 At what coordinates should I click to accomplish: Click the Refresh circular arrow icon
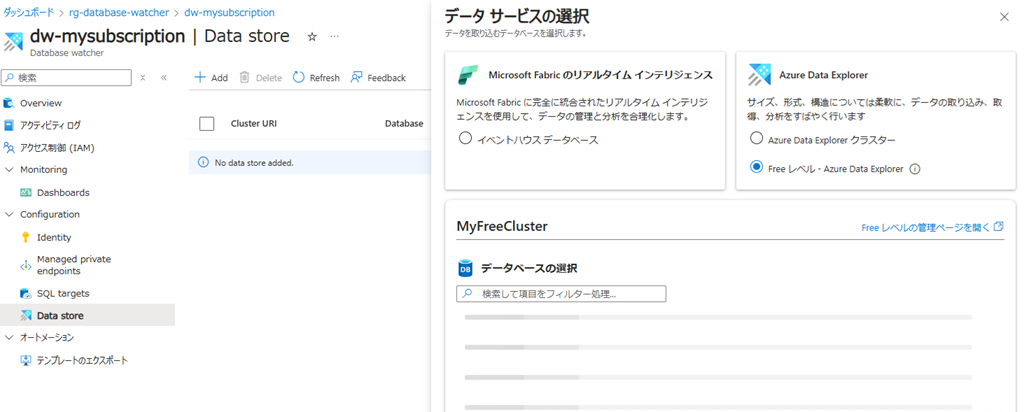[x=298, y=77]
